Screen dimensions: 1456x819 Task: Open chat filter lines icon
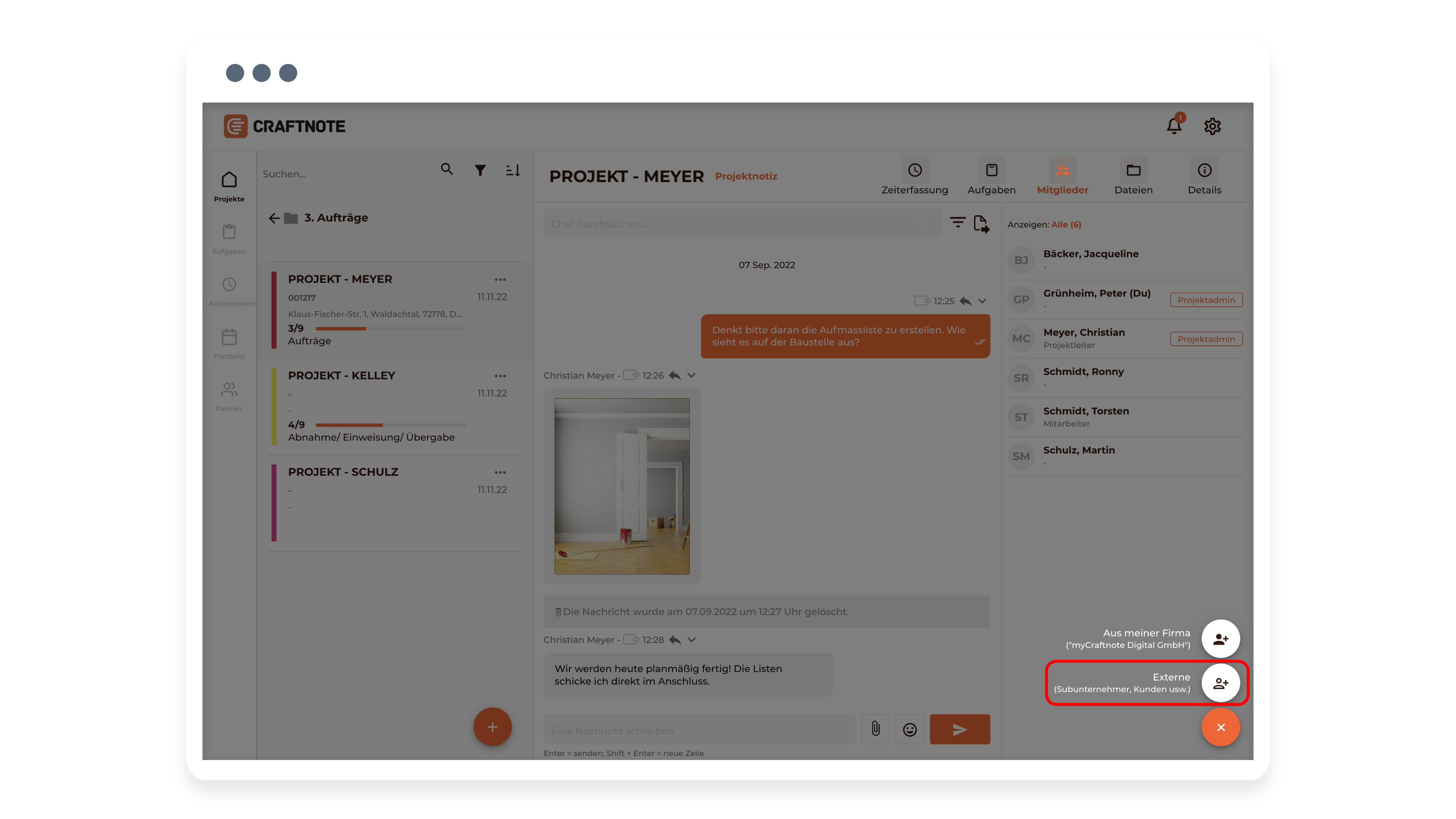tap(957, 223)
